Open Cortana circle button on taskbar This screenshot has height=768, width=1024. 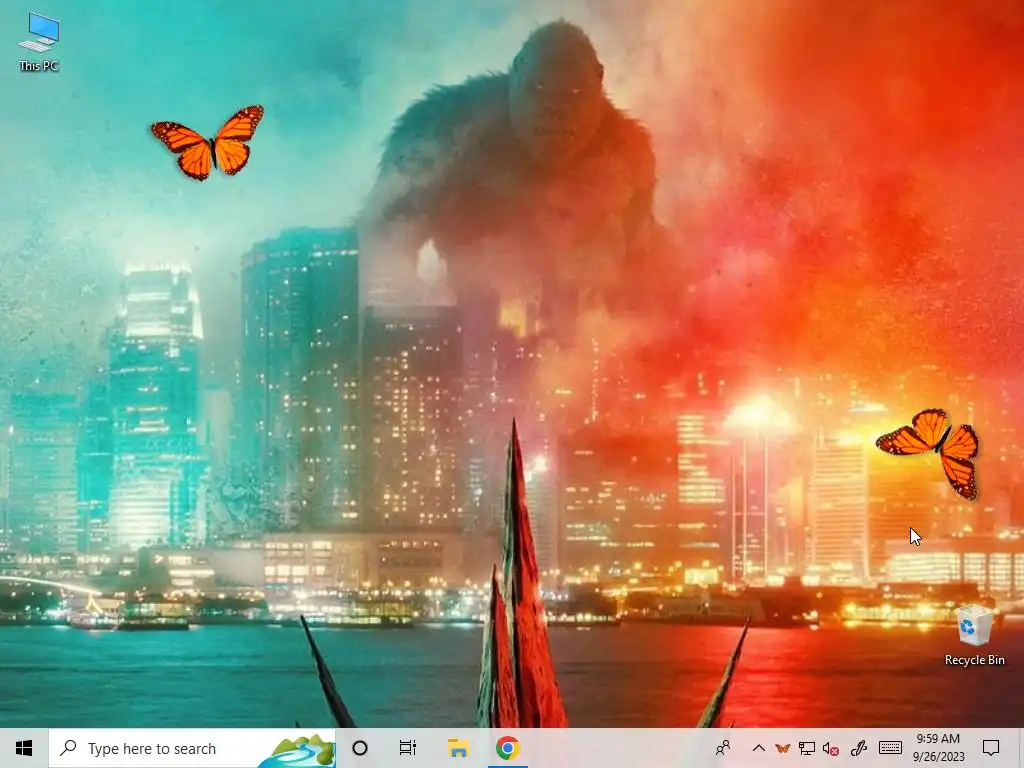(x=360, y=748)
